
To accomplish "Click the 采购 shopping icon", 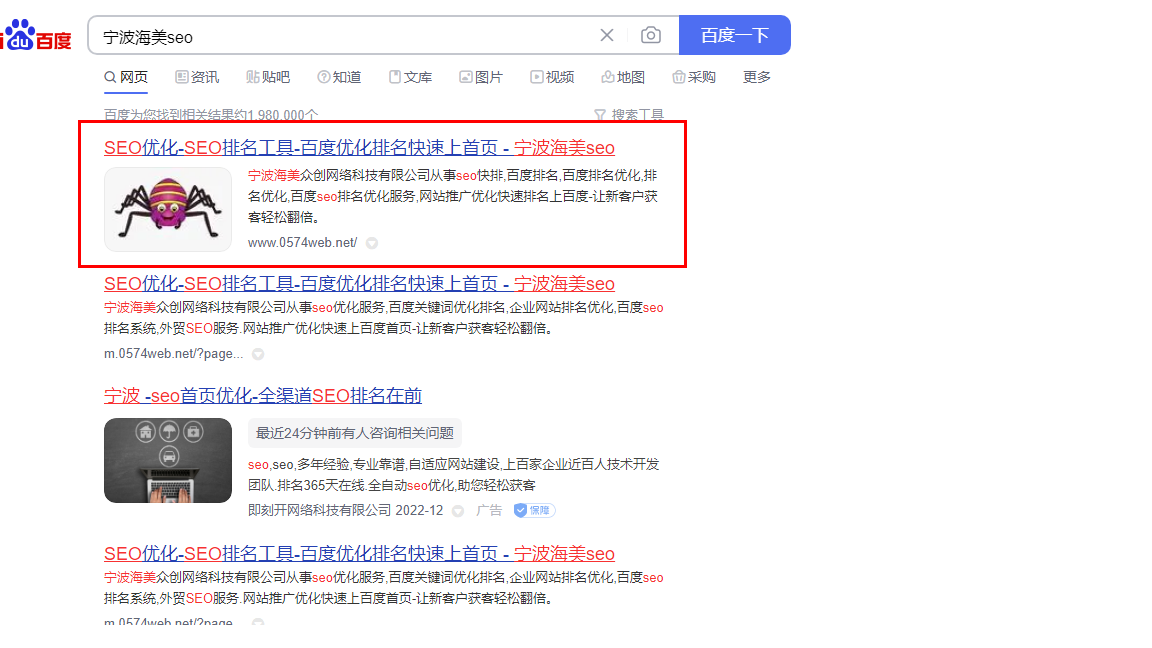I will click(678, 76).
